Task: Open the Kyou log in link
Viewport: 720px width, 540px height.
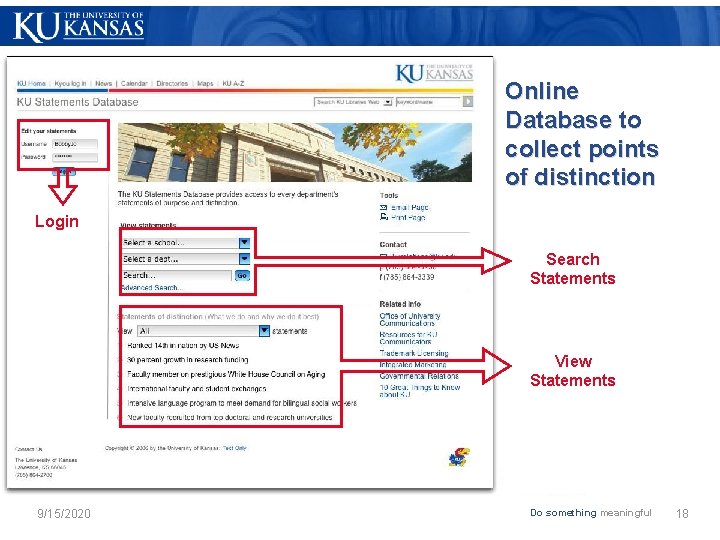Action: (70, 84)
